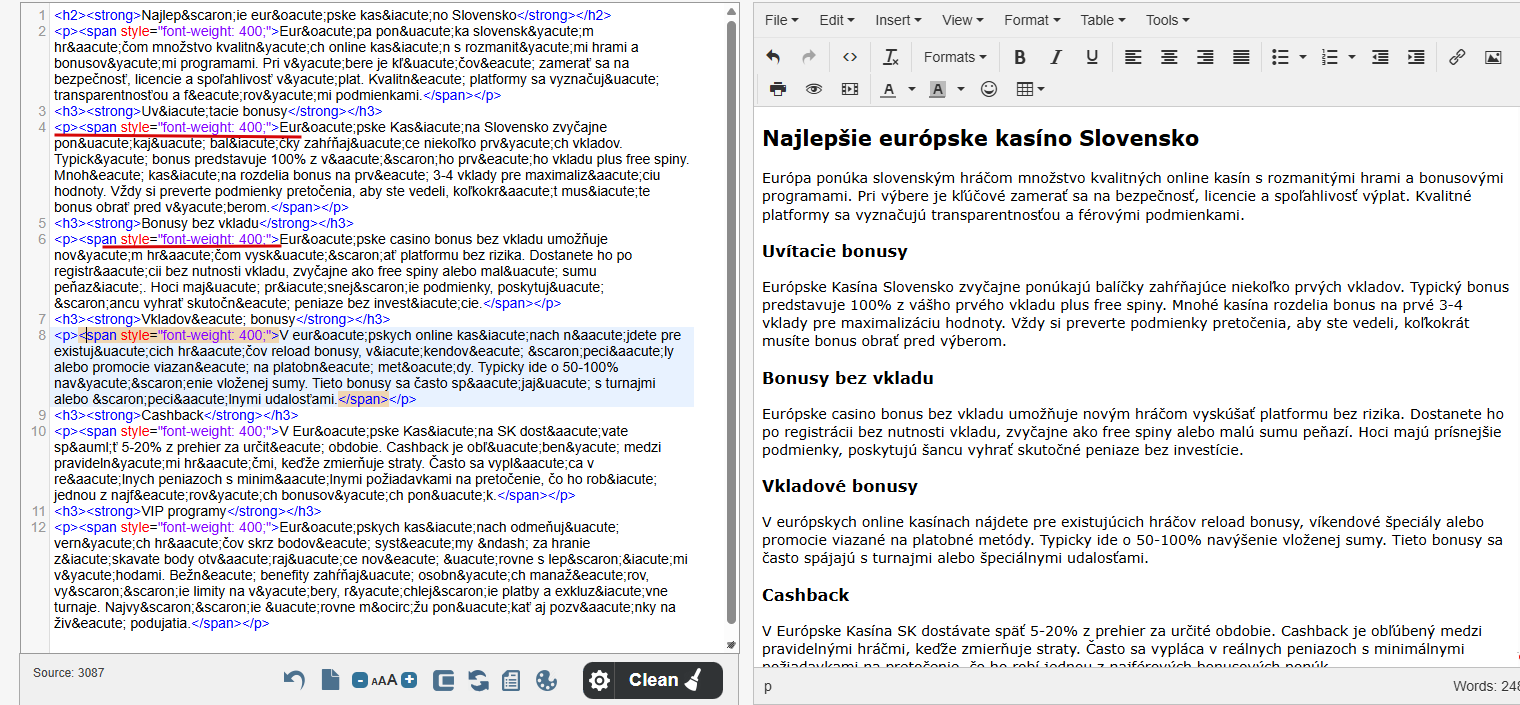Open the Tools menu

point(1168,20)
